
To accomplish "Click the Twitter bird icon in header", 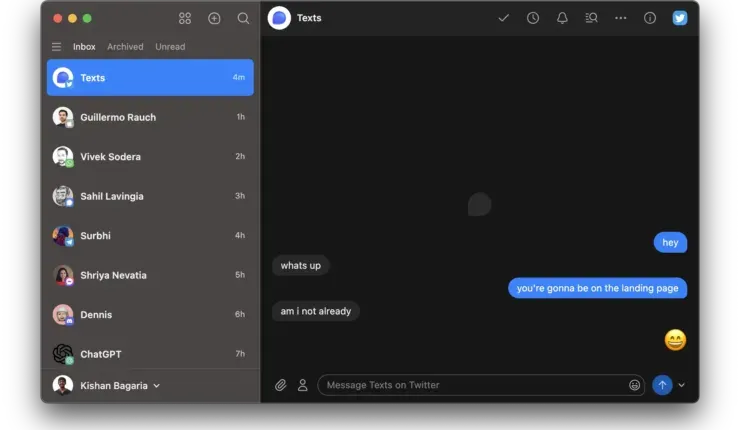I will (680, 18).
